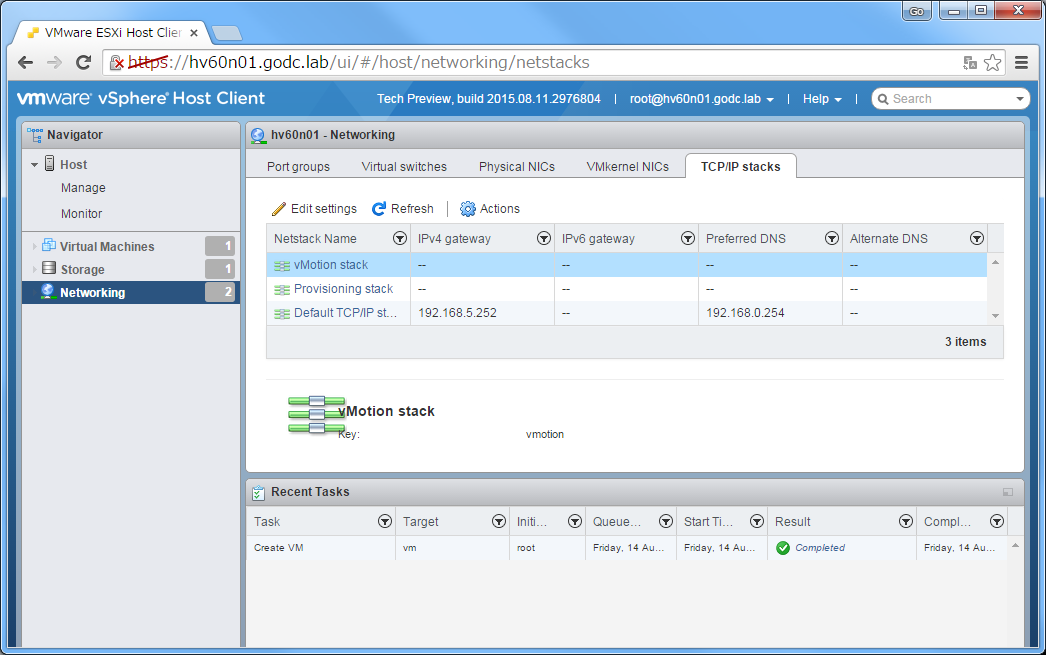Viewport: 1046px width, 655px height.
Task: Click netstack table scrollbar up arrow
Action: (x=995, y=262)
